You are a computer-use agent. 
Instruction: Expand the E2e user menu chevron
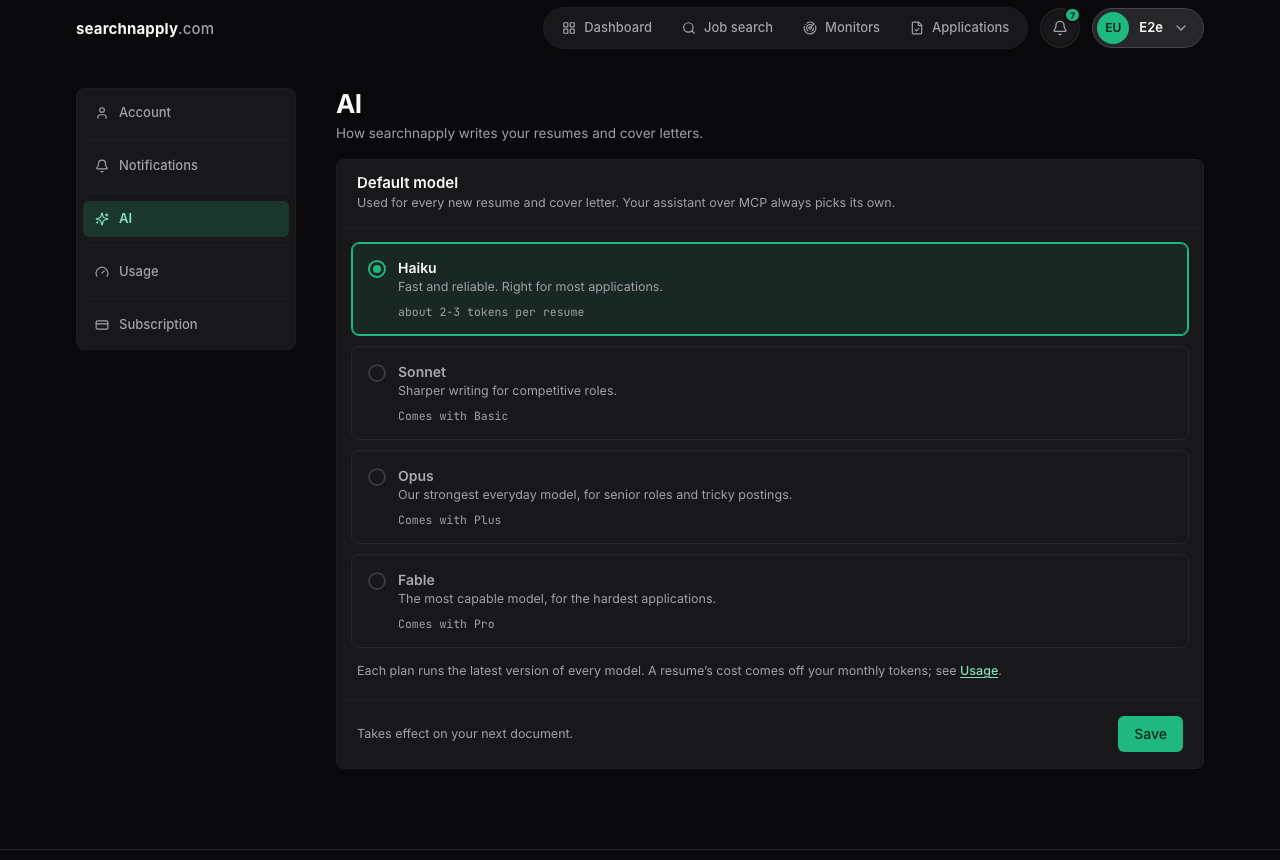pos(1181,28)
